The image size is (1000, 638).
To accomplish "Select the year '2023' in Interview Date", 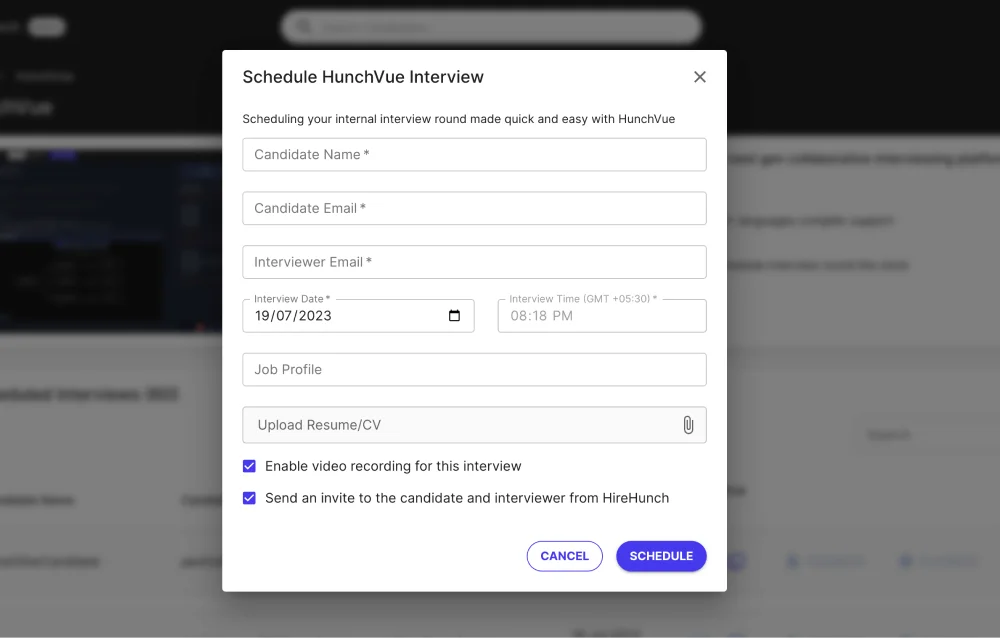I will 314,316.
